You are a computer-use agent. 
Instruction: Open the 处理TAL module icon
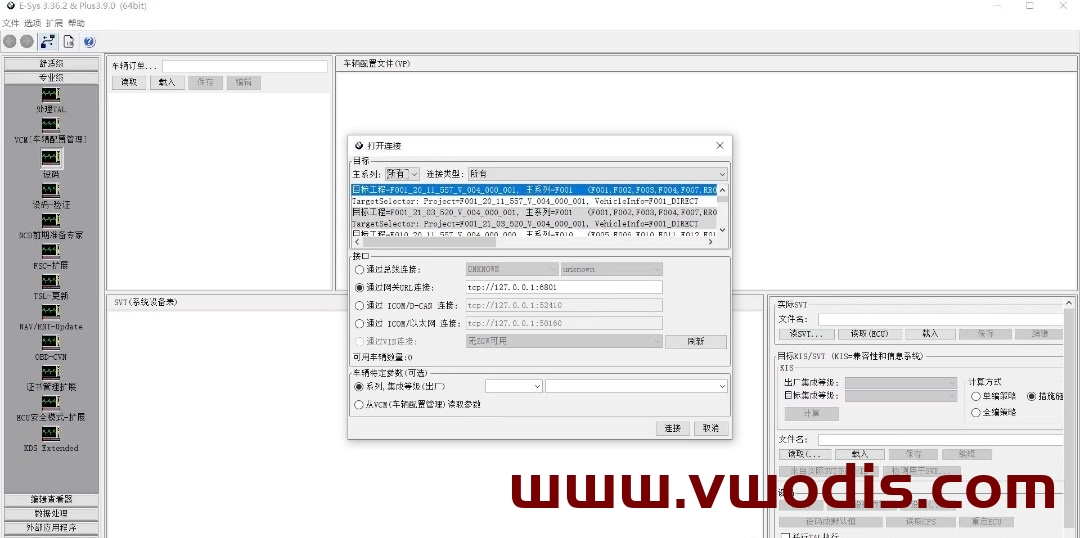tap(51, 95)
